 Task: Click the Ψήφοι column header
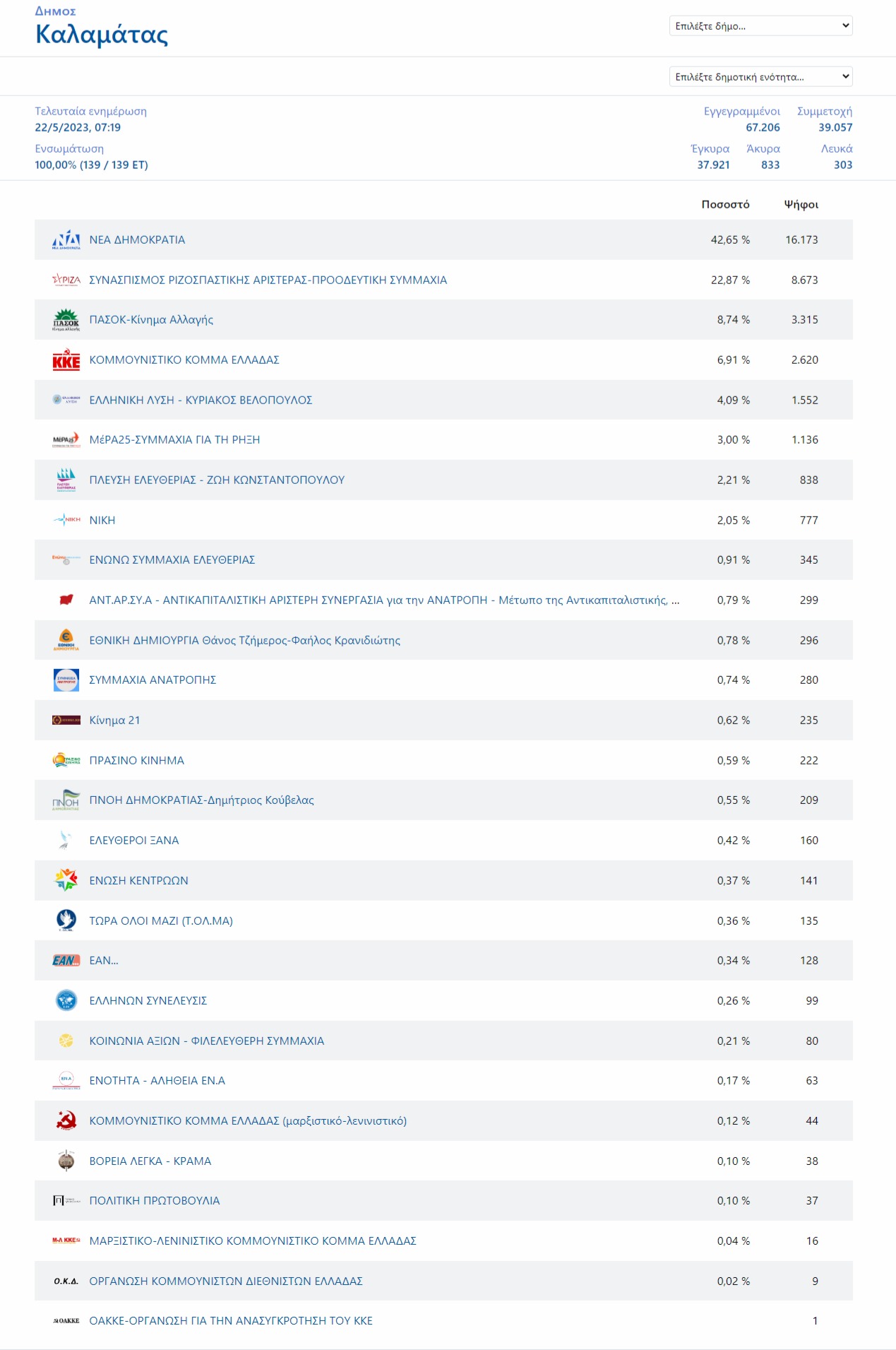click(x=801, y=204)
